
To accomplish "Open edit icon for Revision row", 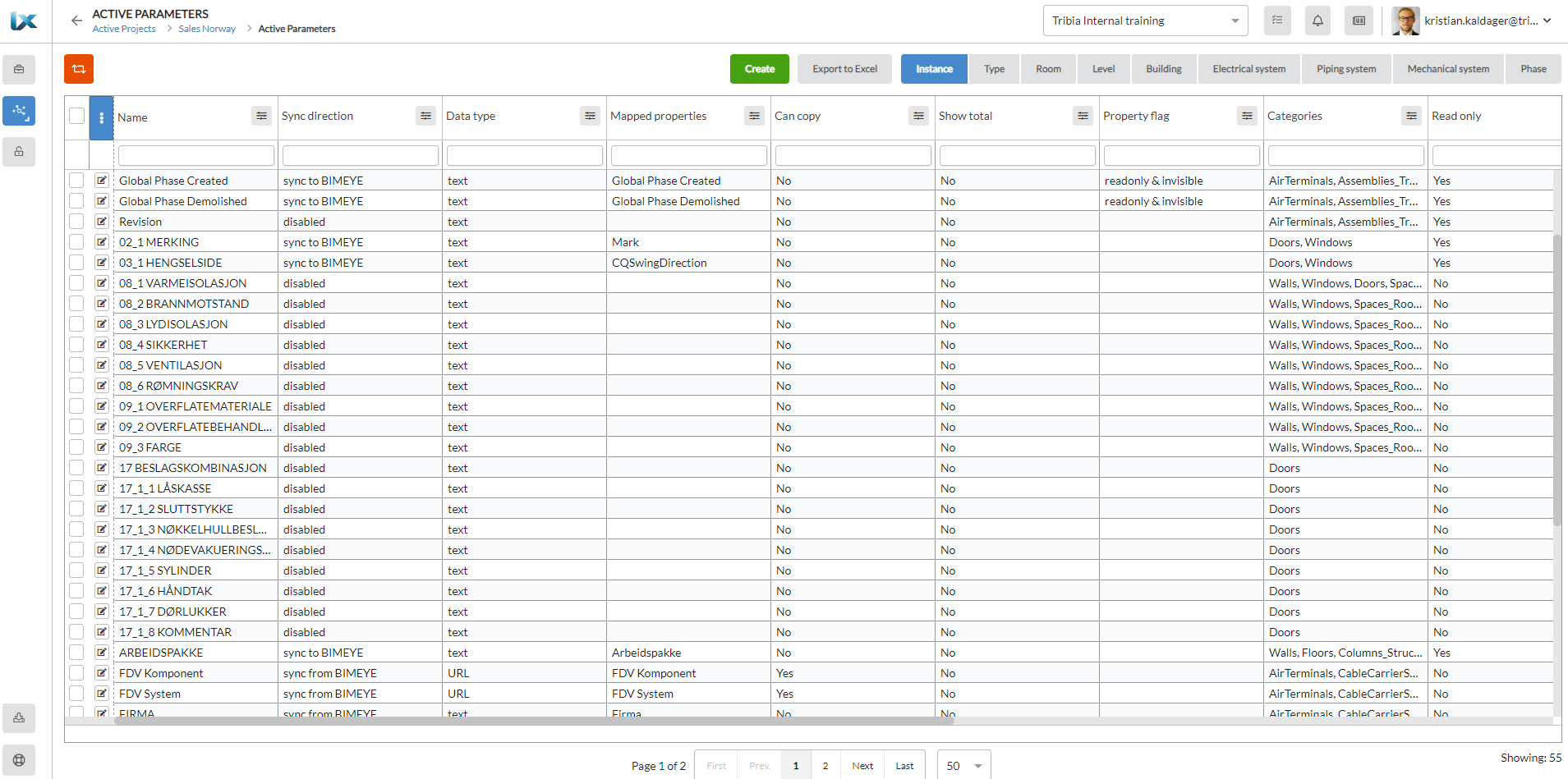I will (x=101, y=222).
